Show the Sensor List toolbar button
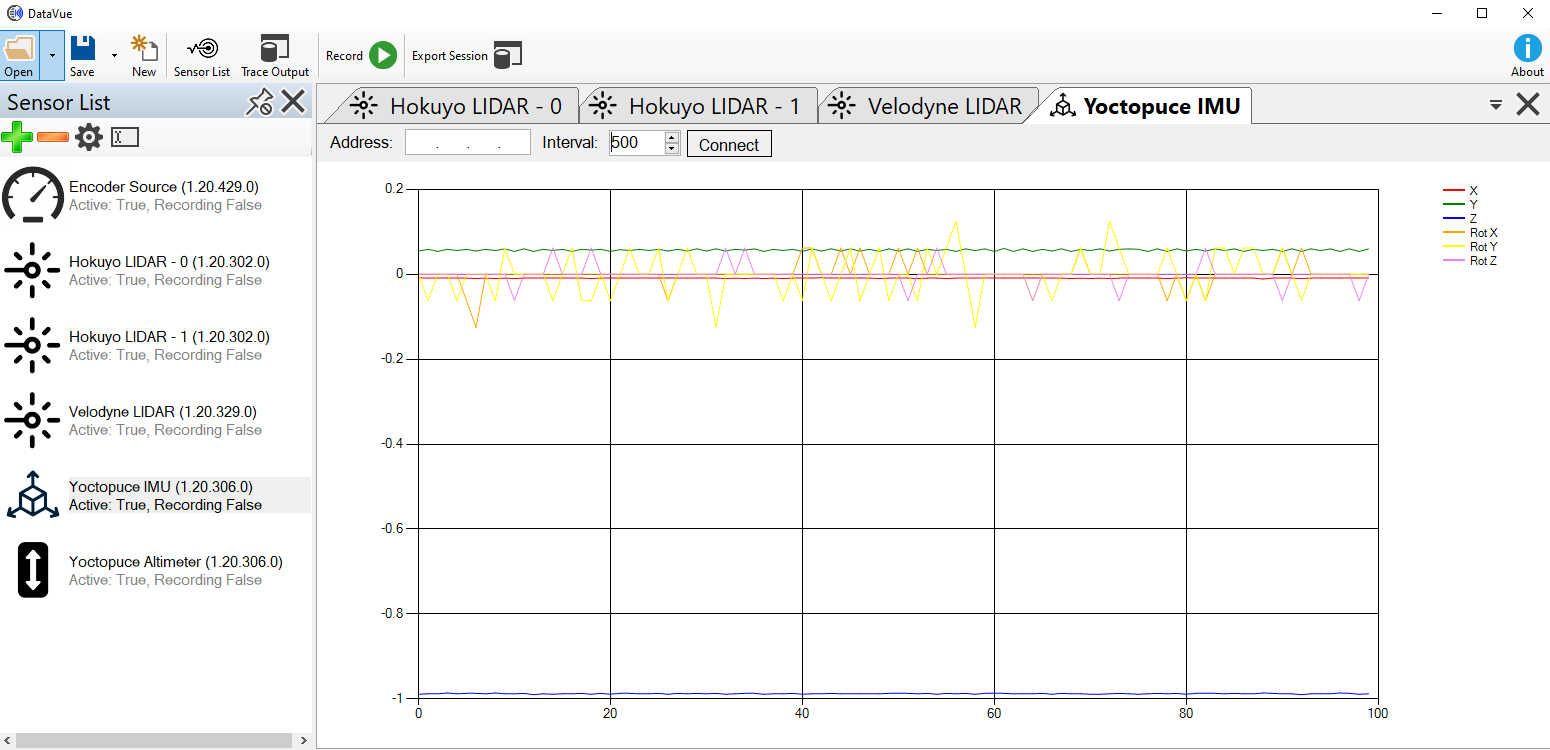Screen dimensions: 1550x750 (x=202, y=55)
